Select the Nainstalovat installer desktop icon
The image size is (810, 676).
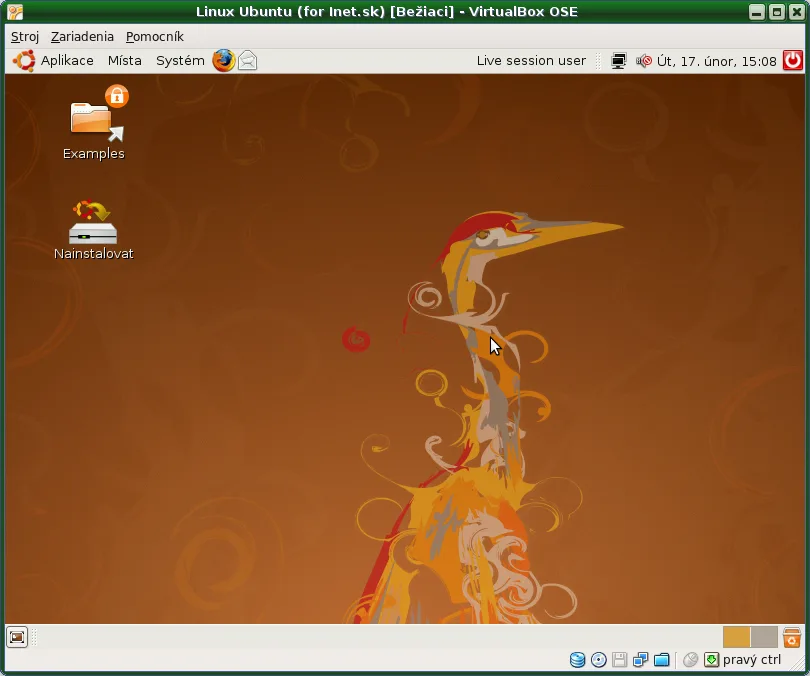click(94, 230)
